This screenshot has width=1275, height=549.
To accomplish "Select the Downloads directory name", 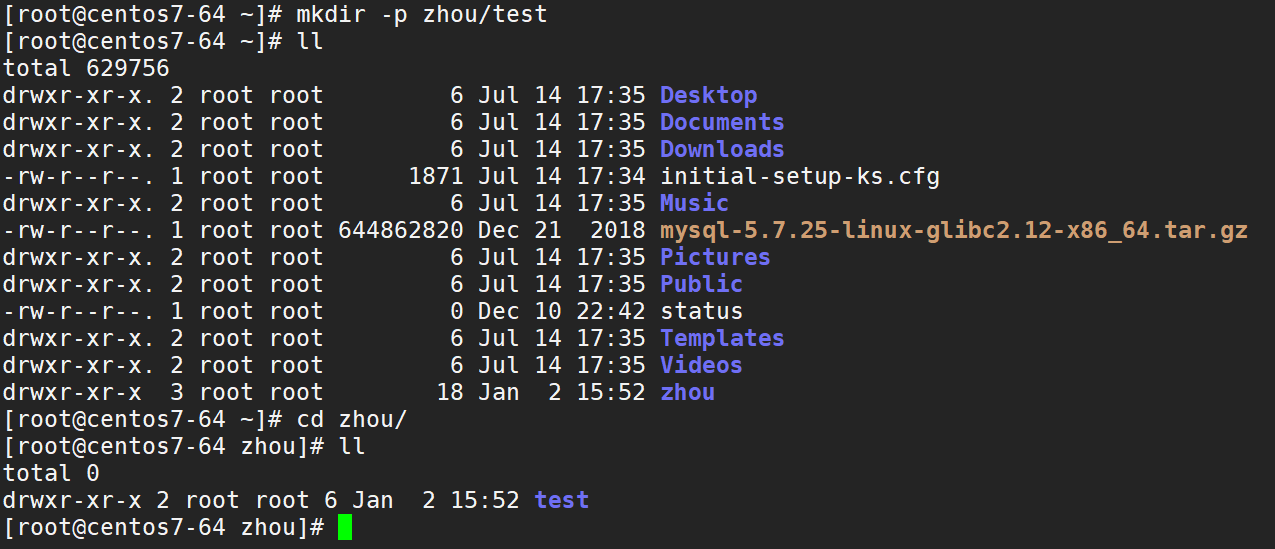I will click(721, 150).
